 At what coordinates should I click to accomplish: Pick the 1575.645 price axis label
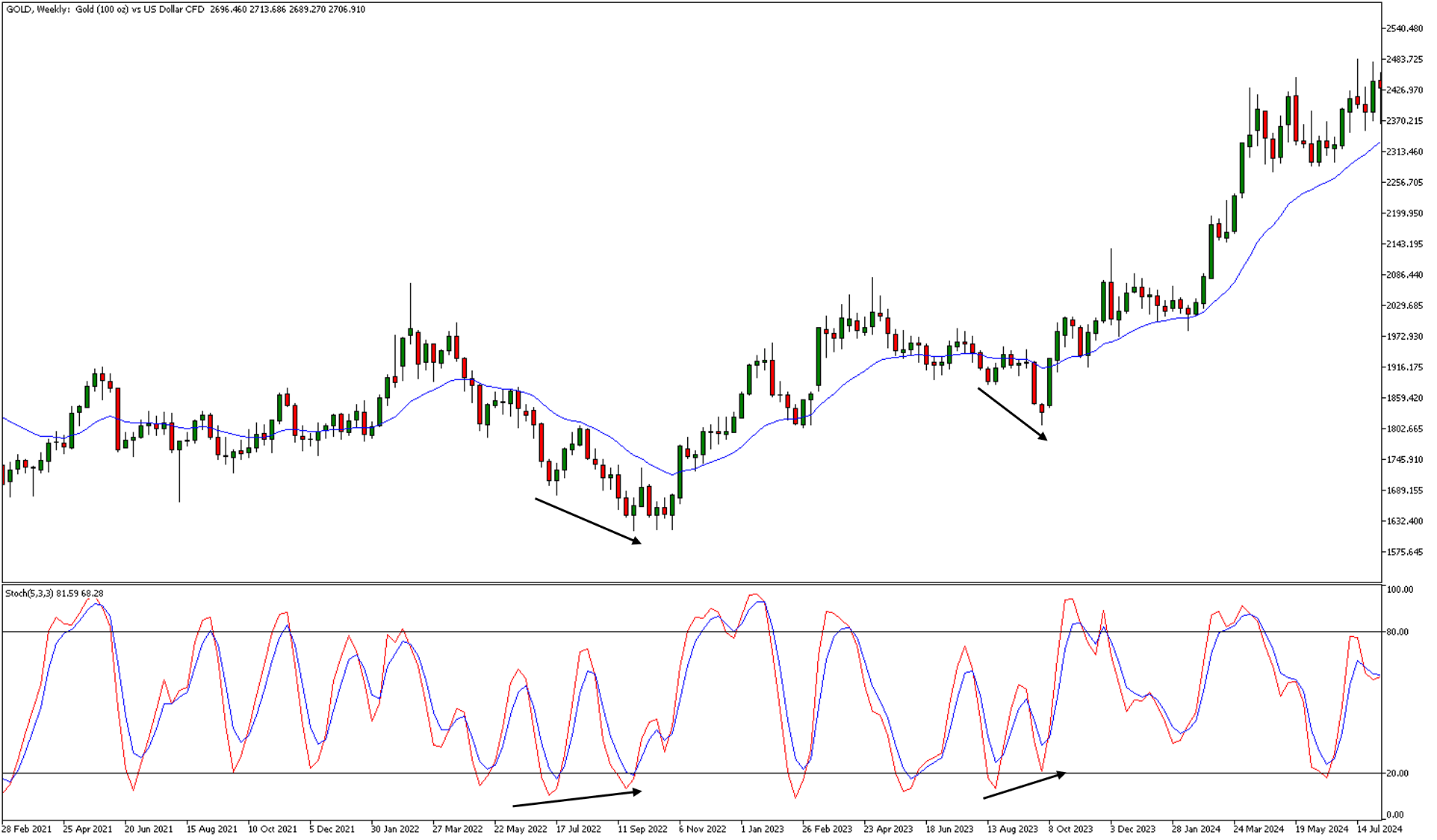coord(1404,552)
